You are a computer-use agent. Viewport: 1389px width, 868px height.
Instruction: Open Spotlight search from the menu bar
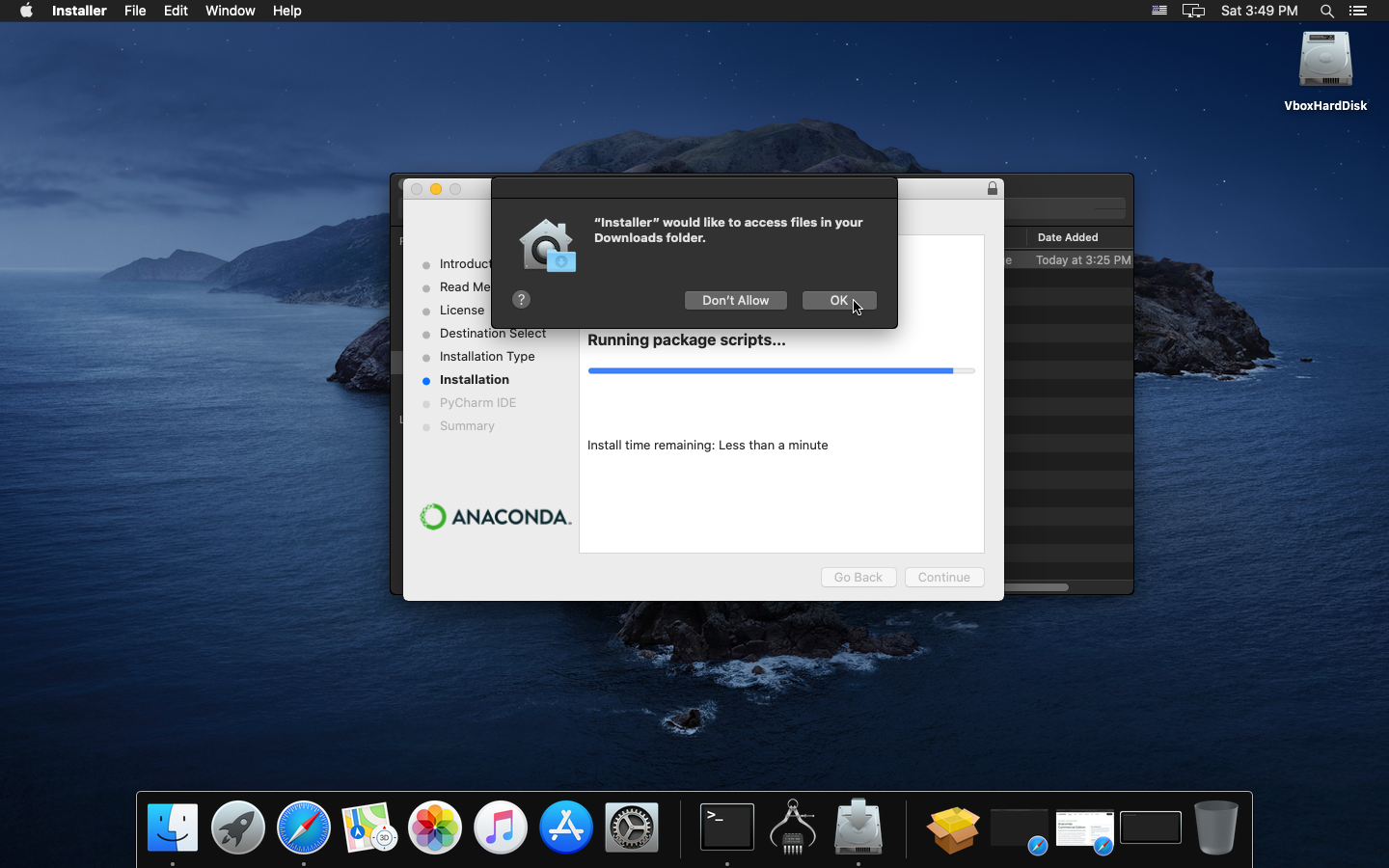[1327, 11]
